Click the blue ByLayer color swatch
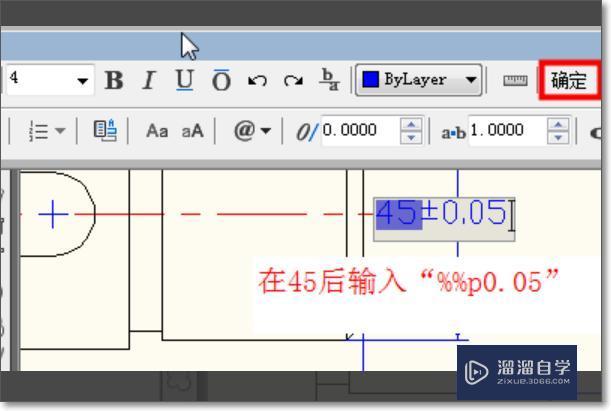Image resolution: width=611 pixels, height=411 pixels. 370,79
